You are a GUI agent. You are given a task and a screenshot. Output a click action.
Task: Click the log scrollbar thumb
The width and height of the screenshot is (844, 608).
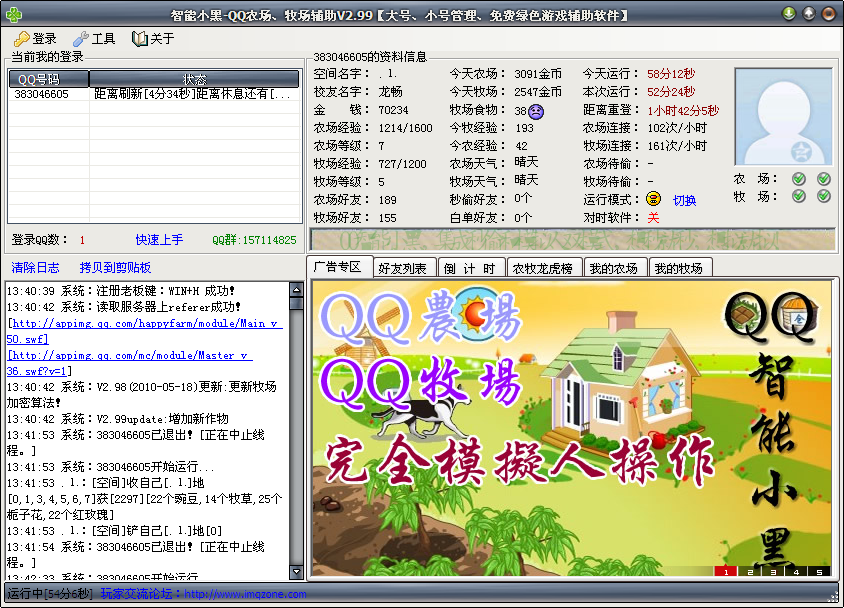pos(297,303)
